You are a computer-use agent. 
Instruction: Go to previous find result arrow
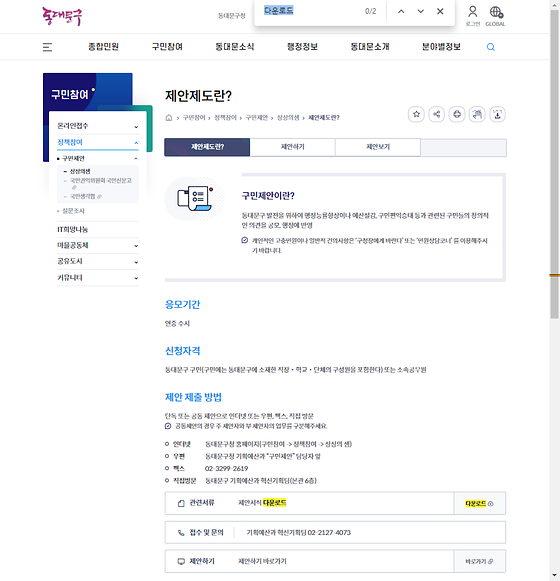coord(401,11)
